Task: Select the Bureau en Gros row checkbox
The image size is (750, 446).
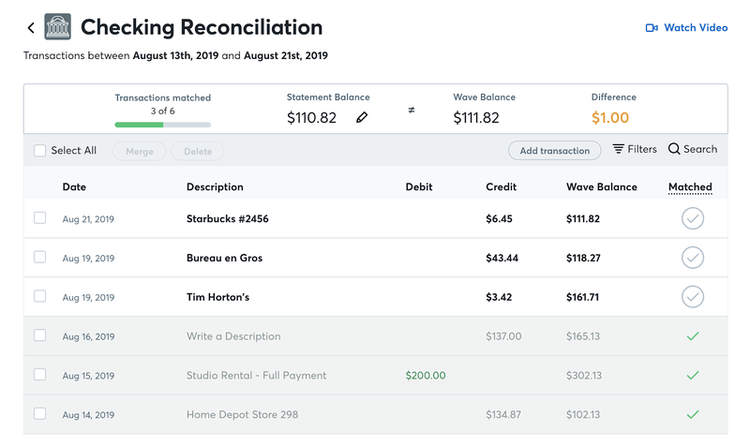Action: coord(40,257)
